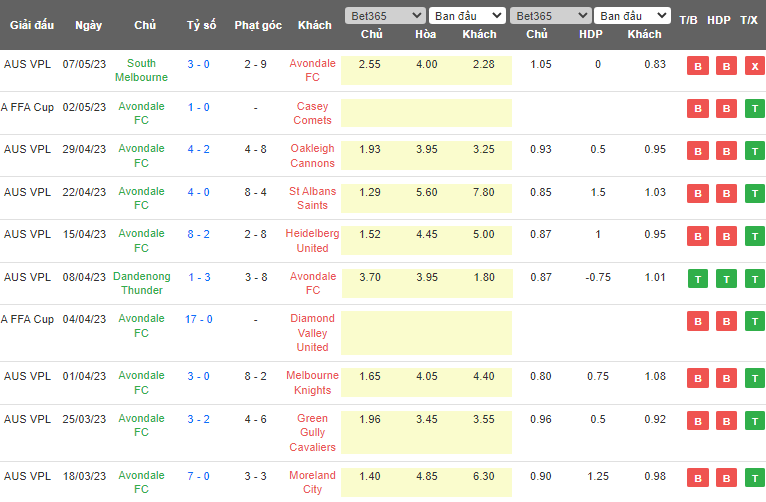
Task: Open the South Melbourne team link
Action: coord(141,70)
